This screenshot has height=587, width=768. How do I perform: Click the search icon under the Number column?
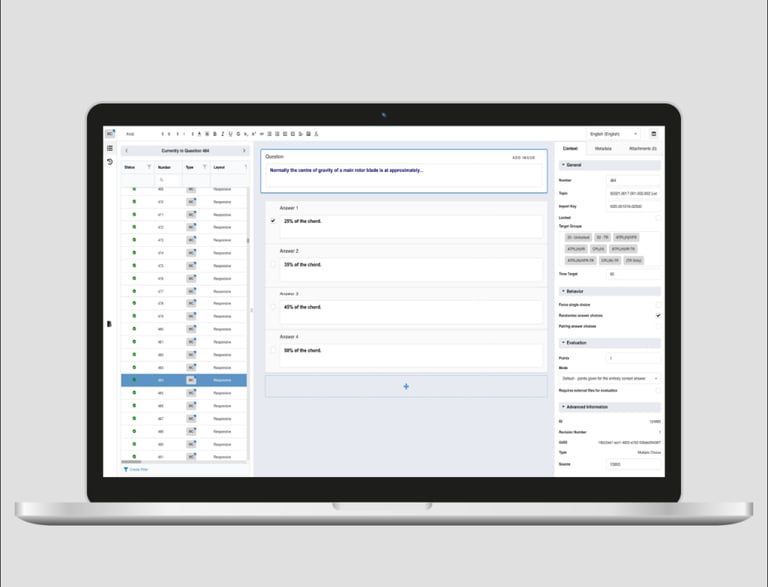pyautogui.click(x=162, y=180)
